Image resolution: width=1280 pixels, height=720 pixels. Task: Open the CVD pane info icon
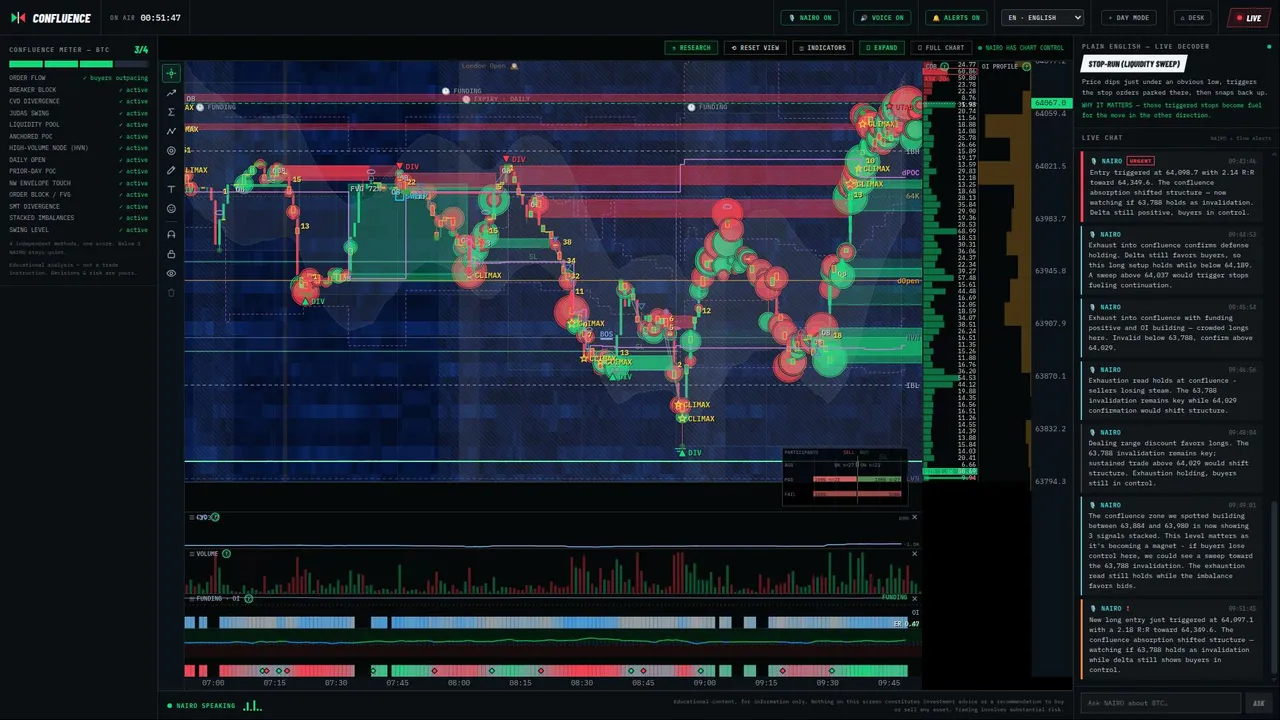point(215,517)
